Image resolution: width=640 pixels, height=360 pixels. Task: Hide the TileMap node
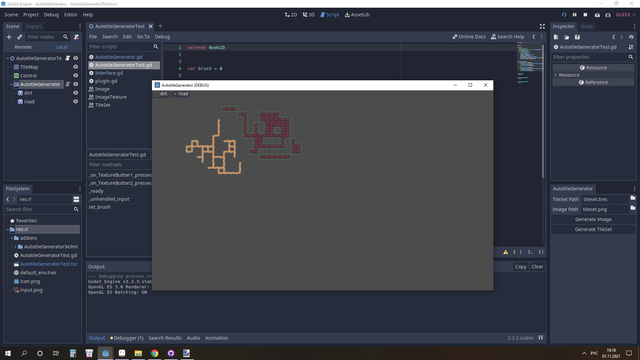click(76, 67)
